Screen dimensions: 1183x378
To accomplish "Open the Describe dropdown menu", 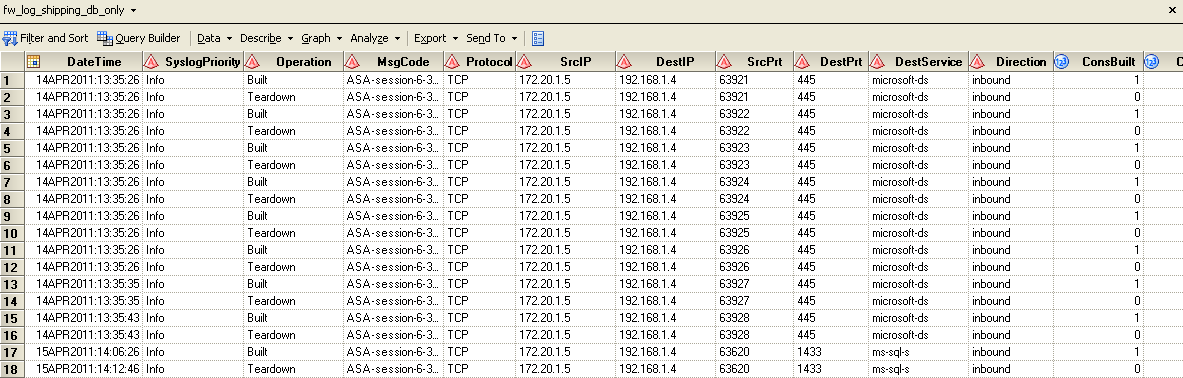I will (x=266, y=38).
